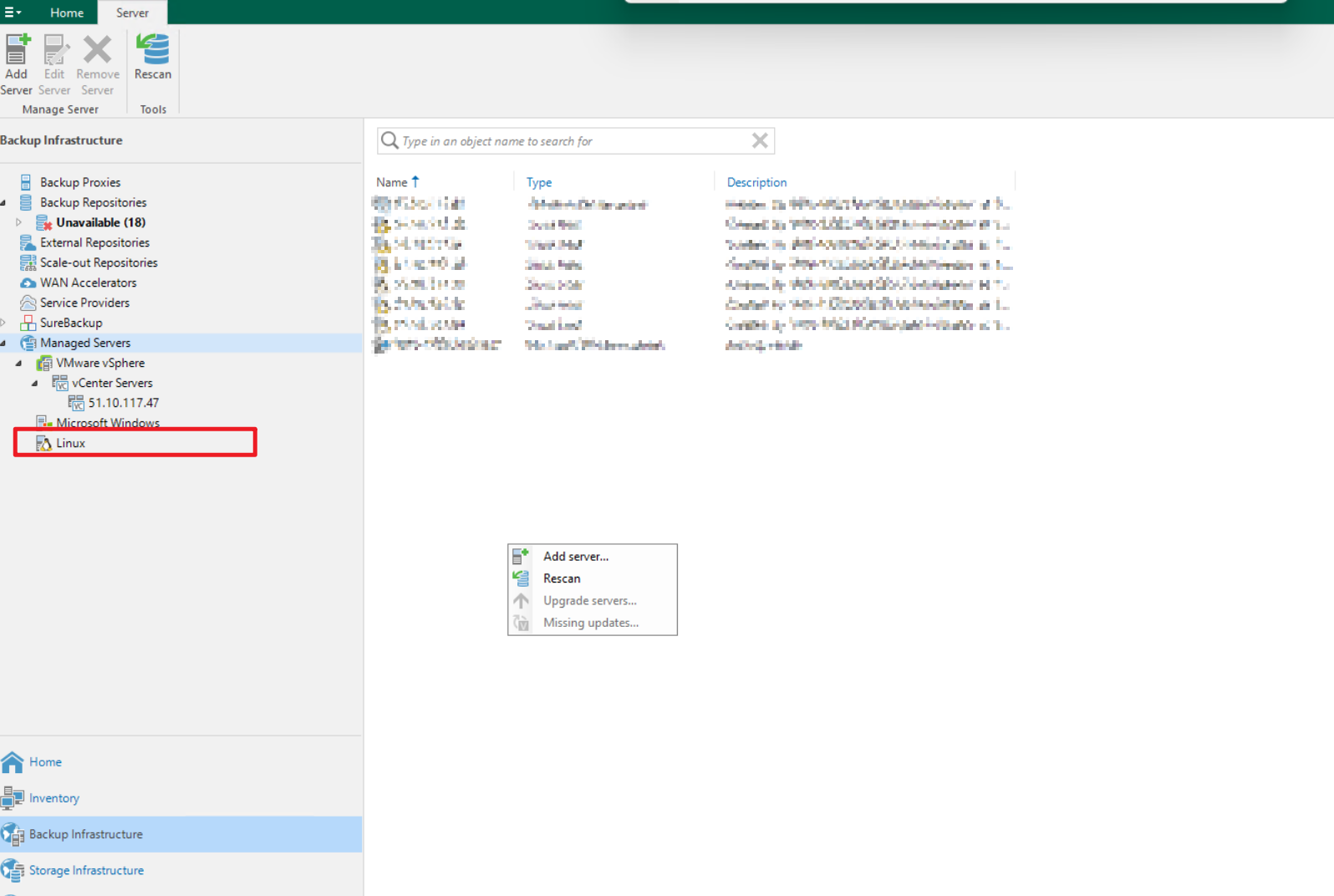Click the Home house icon in bottom navigation

tap(13, 762)
